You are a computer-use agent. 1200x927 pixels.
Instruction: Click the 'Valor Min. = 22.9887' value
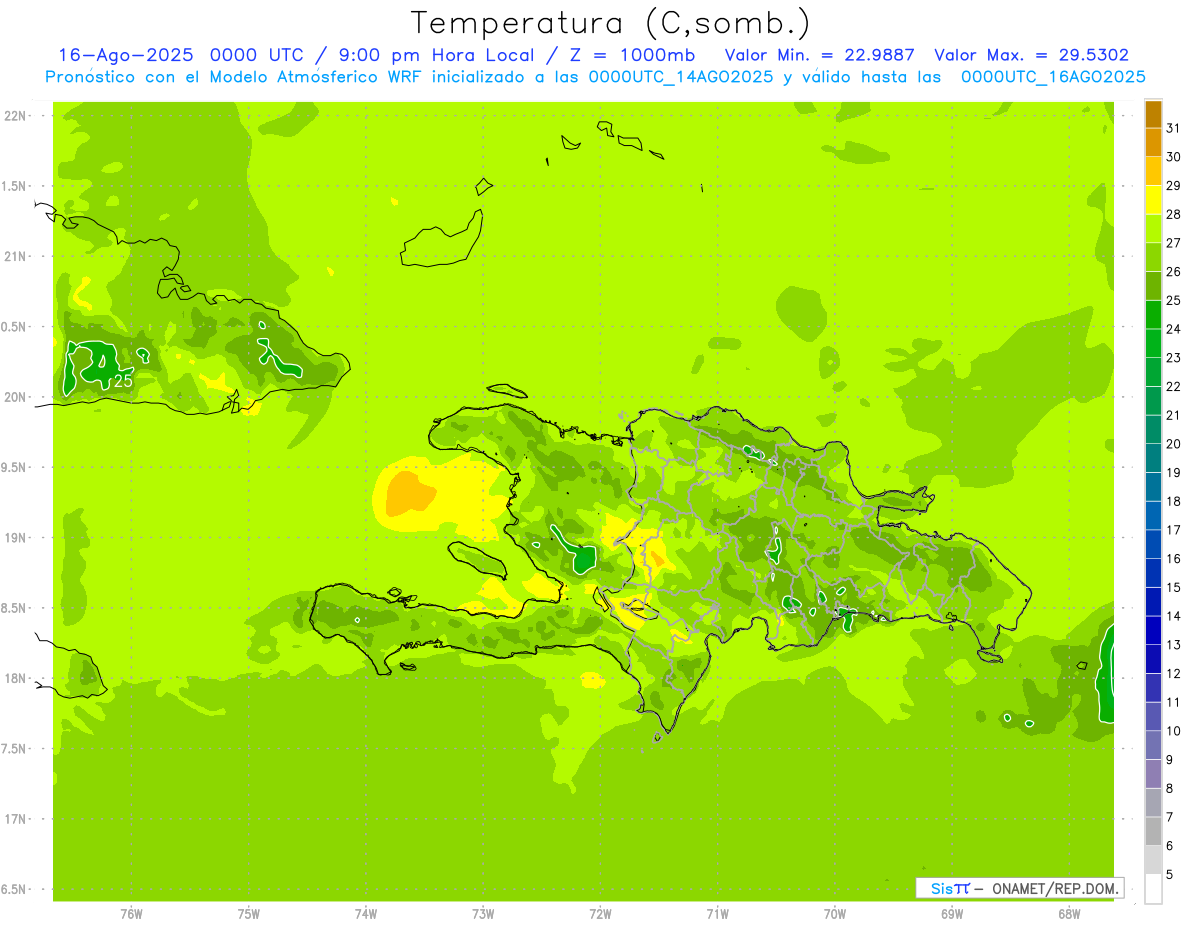click(x=820, y=55)
